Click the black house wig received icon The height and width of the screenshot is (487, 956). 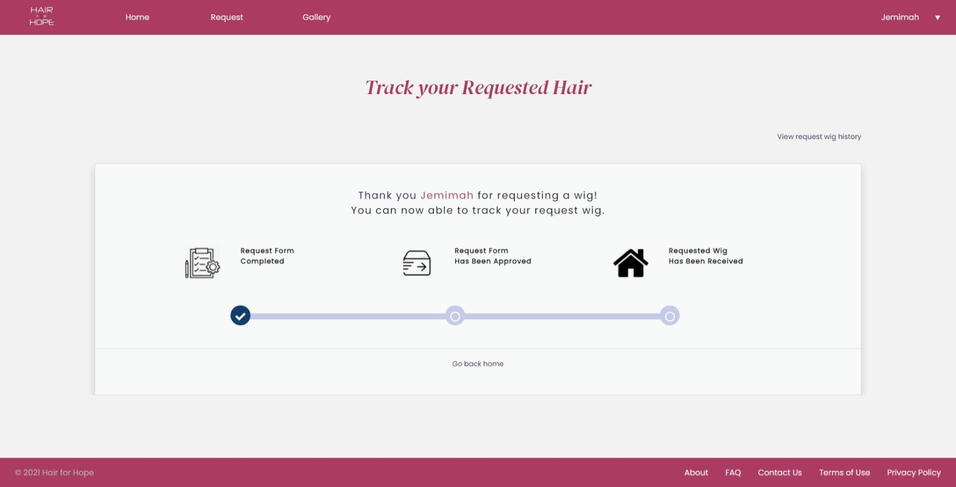[630, 263]
